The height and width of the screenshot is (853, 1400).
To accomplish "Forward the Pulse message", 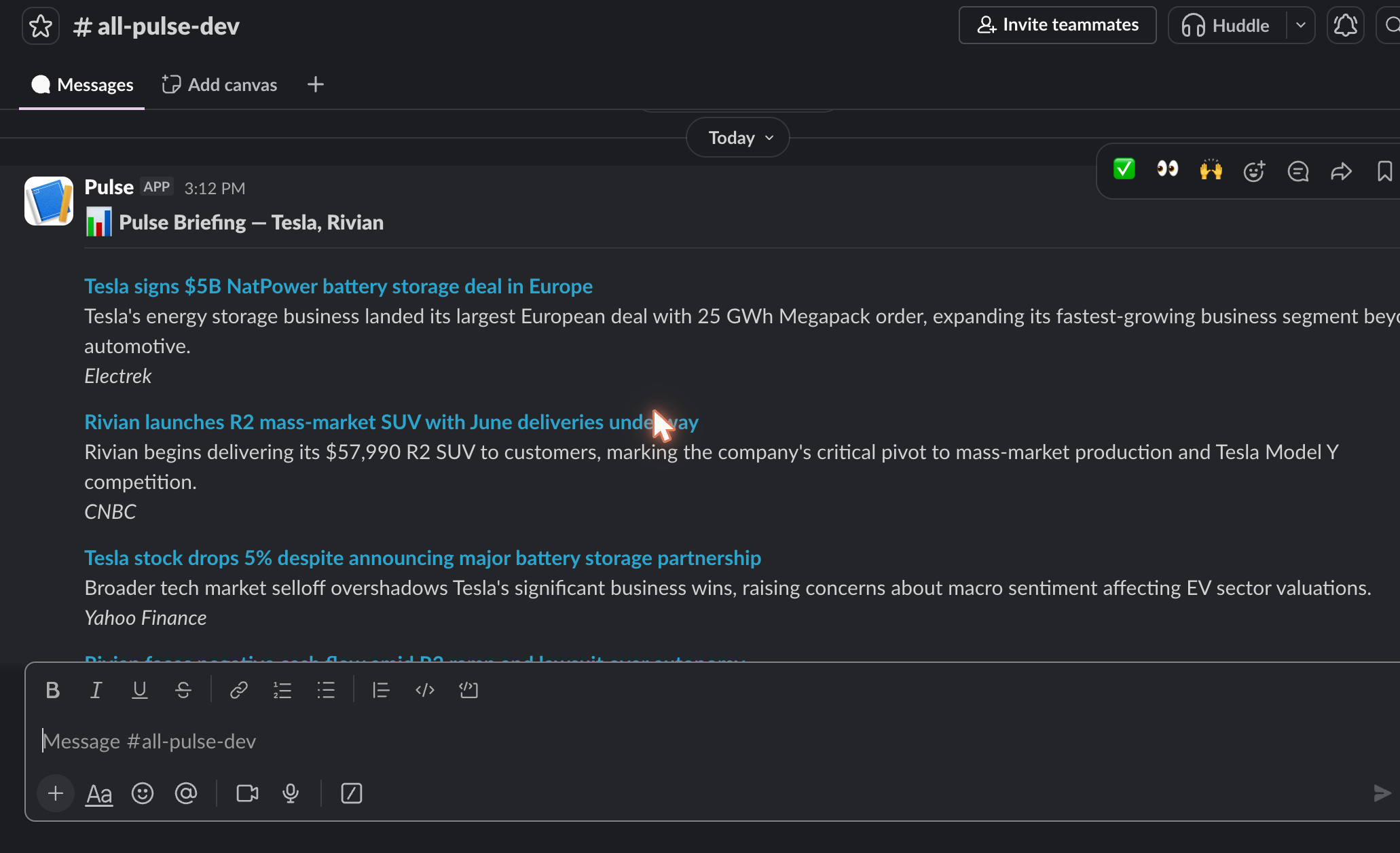I will tap(1341, 170).
